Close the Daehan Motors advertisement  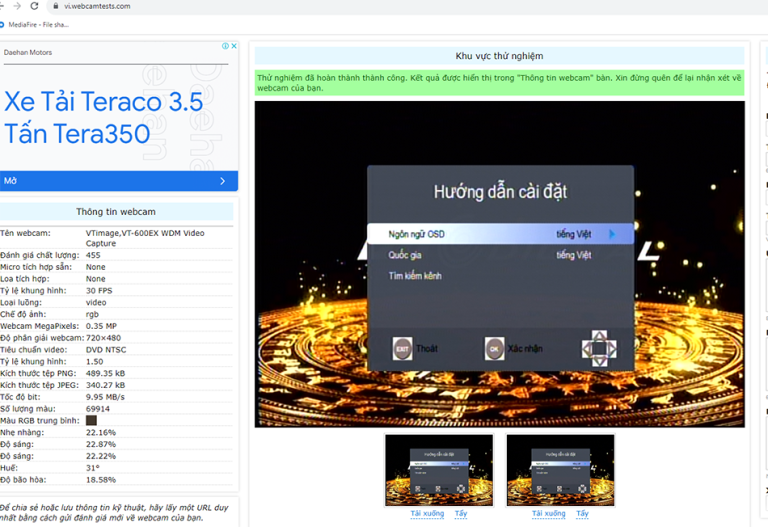pos(234,46)
